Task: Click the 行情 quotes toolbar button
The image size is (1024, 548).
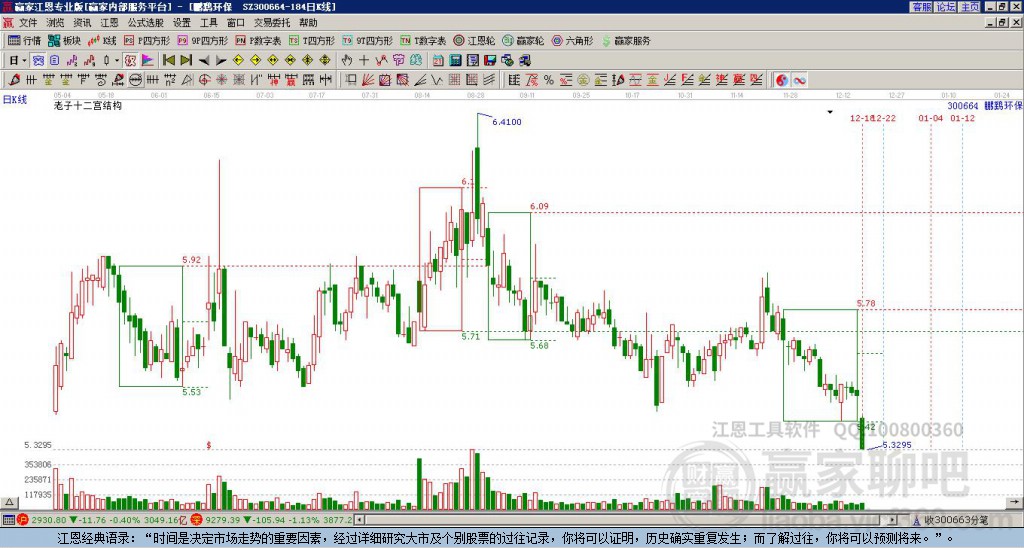Action: click(24, 40)
